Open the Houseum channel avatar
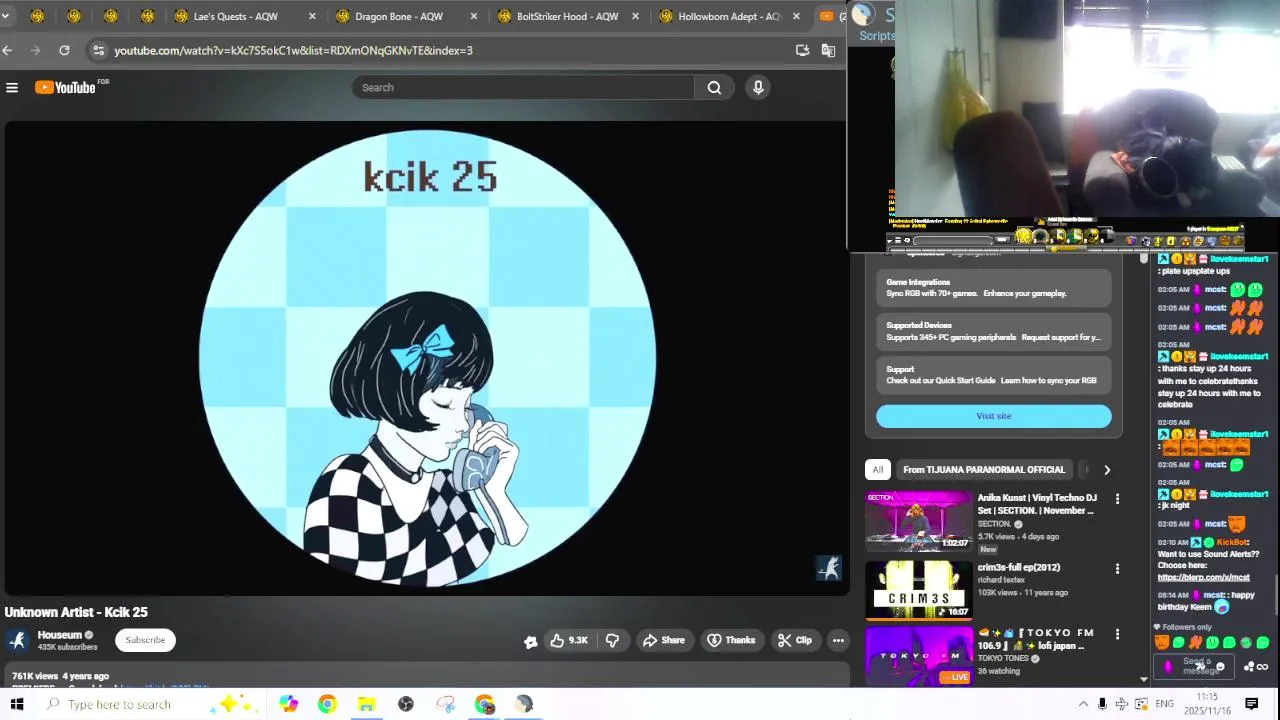This screenshot has height=720, width=1280. click(x=18, y=640)
